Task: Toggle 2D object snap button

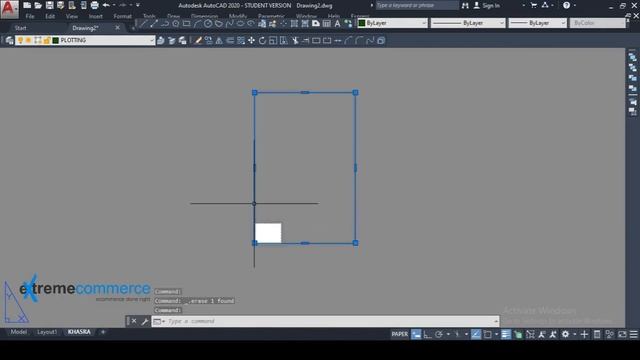Action: [x=487, y=334]
